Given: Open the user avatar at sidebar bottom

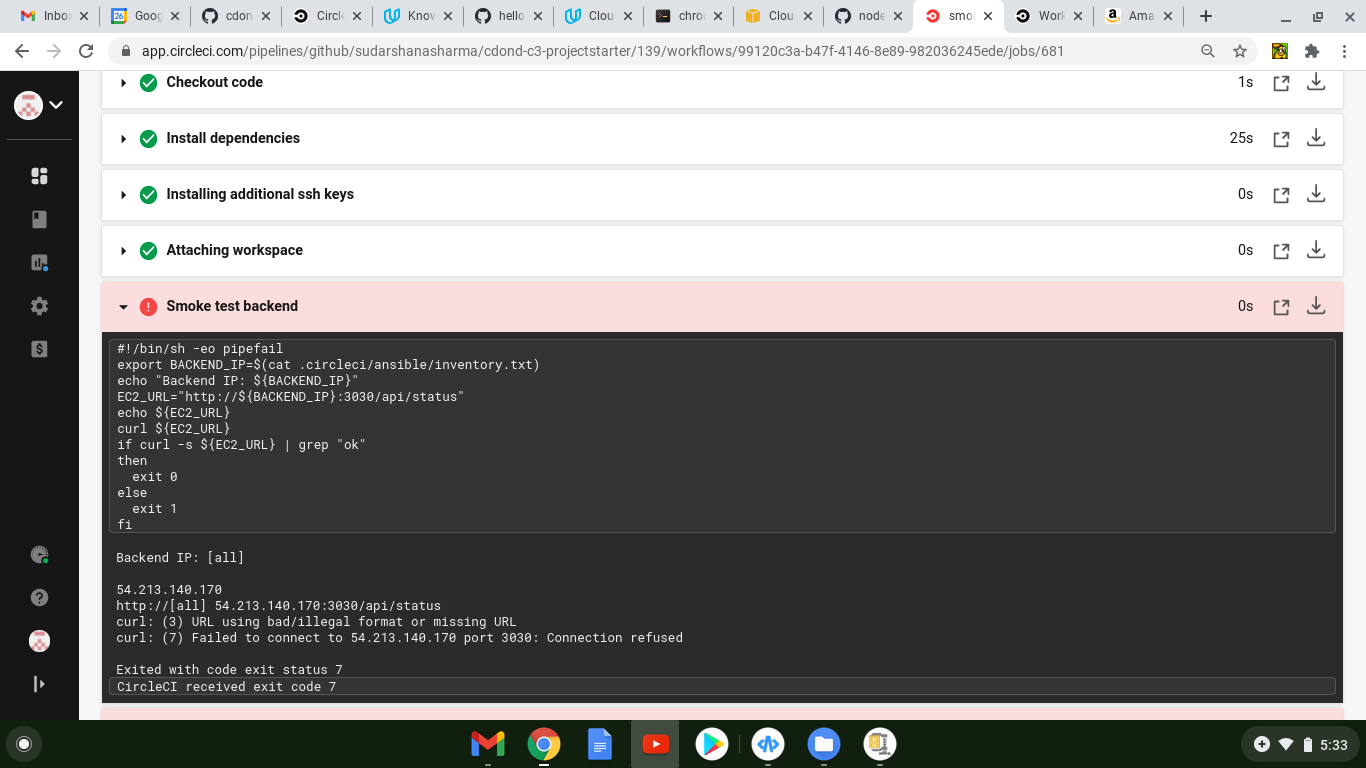Looking at the screenshot, I should click(39, 641).
